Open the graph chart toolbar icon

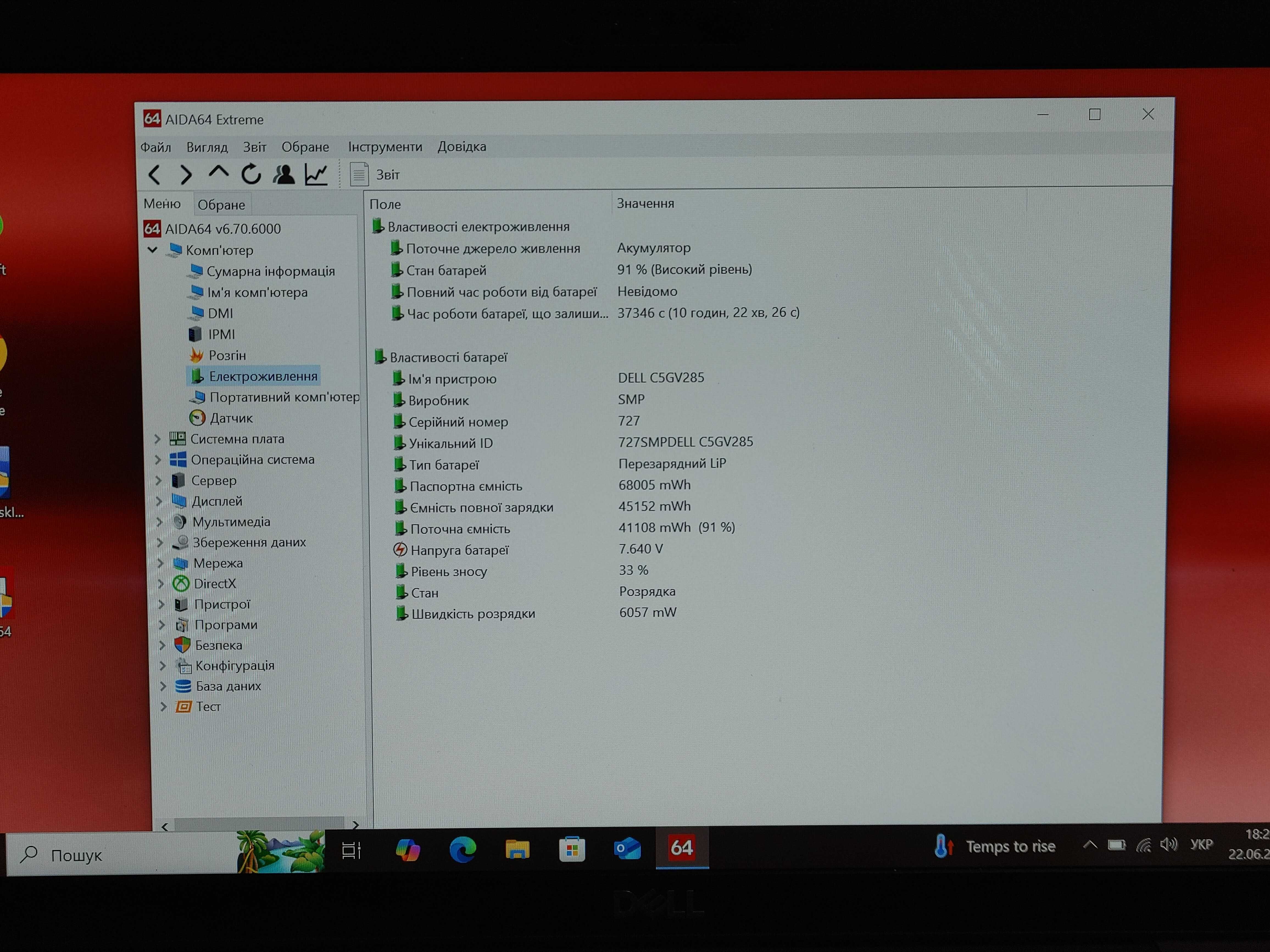316,174
